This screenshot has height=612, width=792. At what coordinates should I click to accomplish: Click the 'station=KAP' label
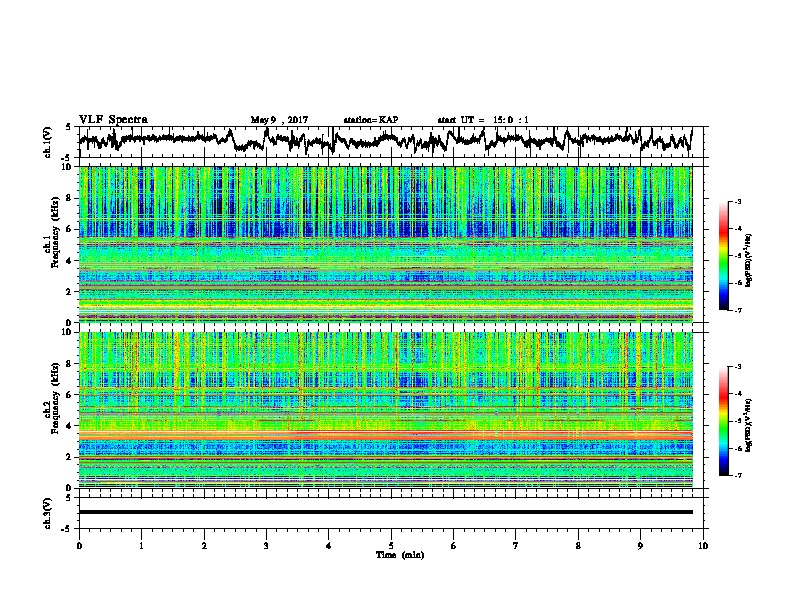point(371,120)
